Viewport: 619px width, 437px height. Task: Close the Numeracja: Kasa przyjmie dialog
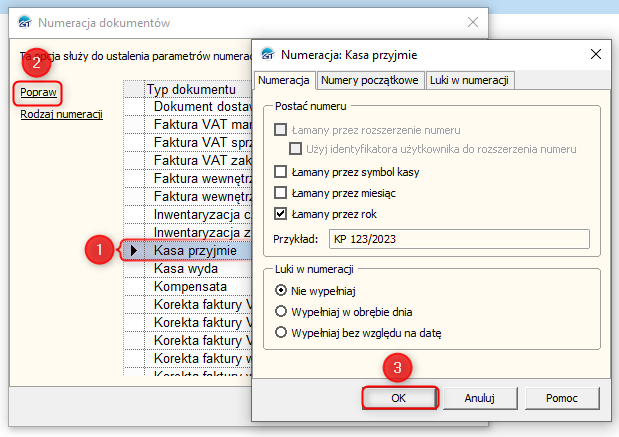coord(596,54)
